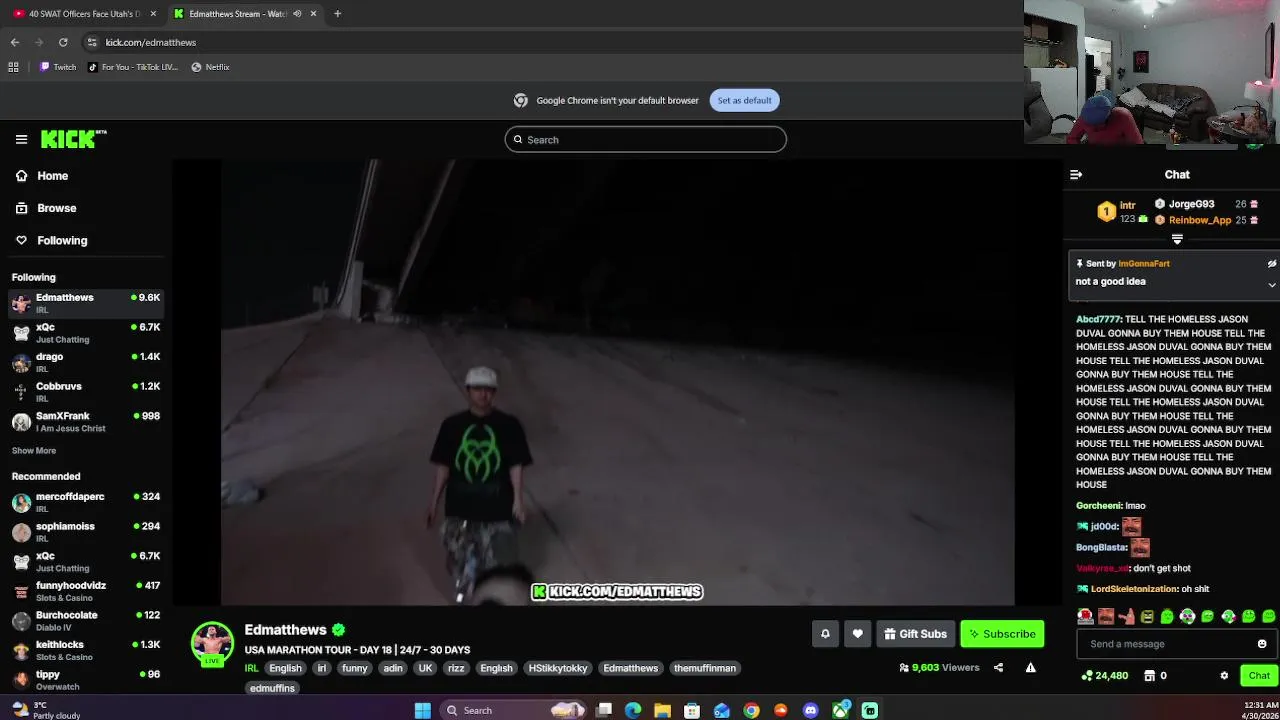The image size is (1280, 720).
Task: Toggle notification bell for Edmatthews
Action: (825, 634)
